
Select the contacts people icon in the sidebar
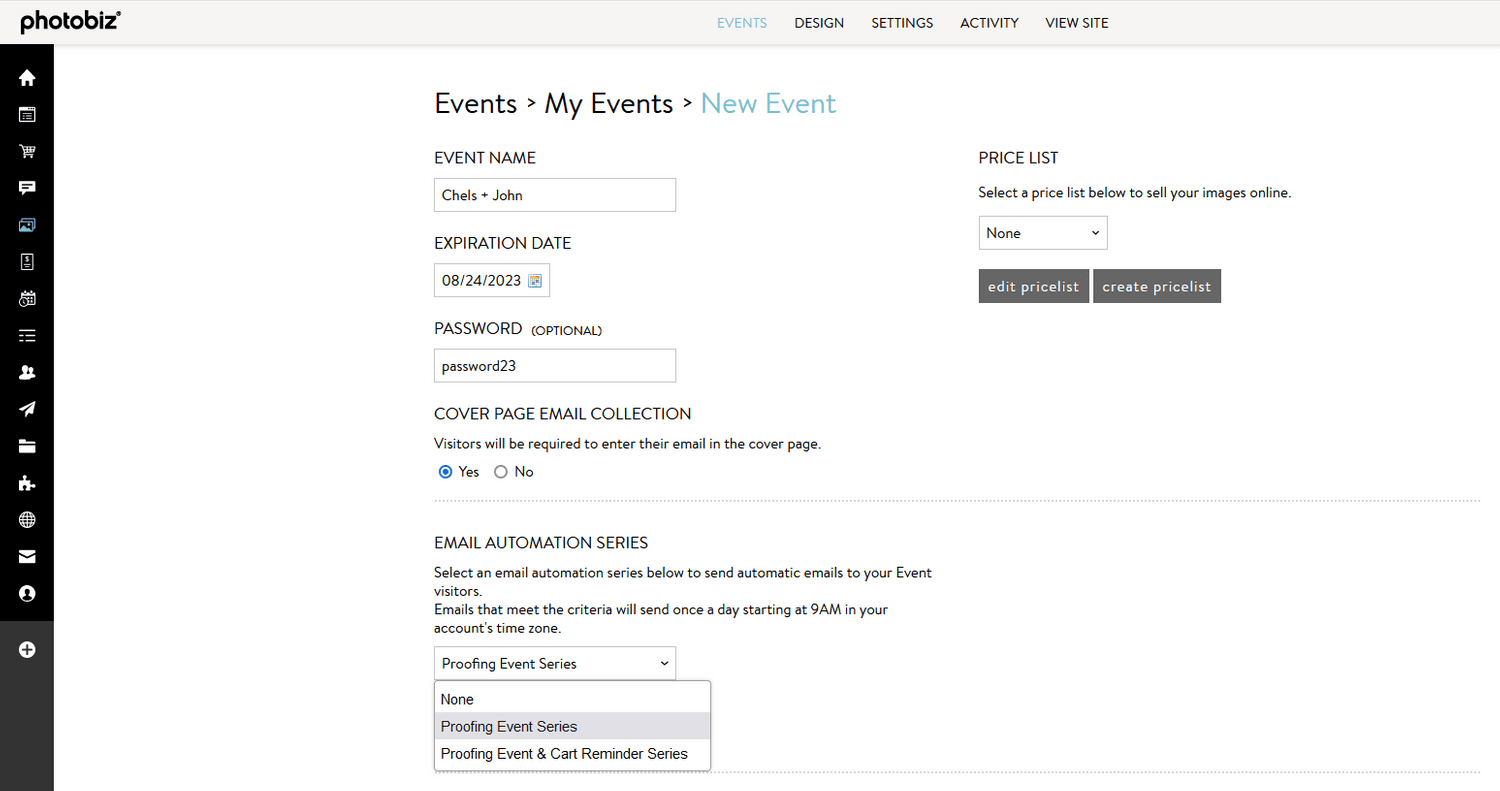[27, 372]
